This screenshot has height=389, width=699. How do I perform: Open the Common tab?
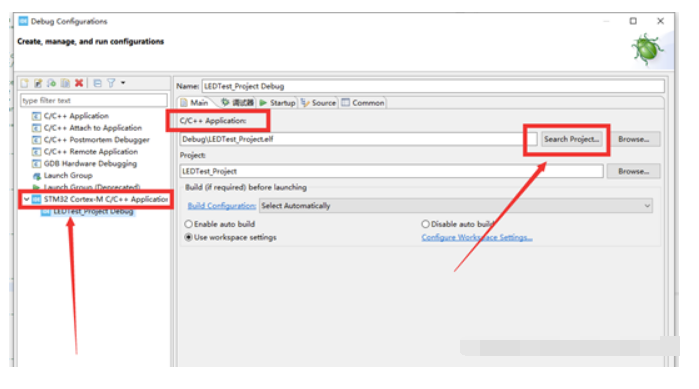click(x=363, y=103)
